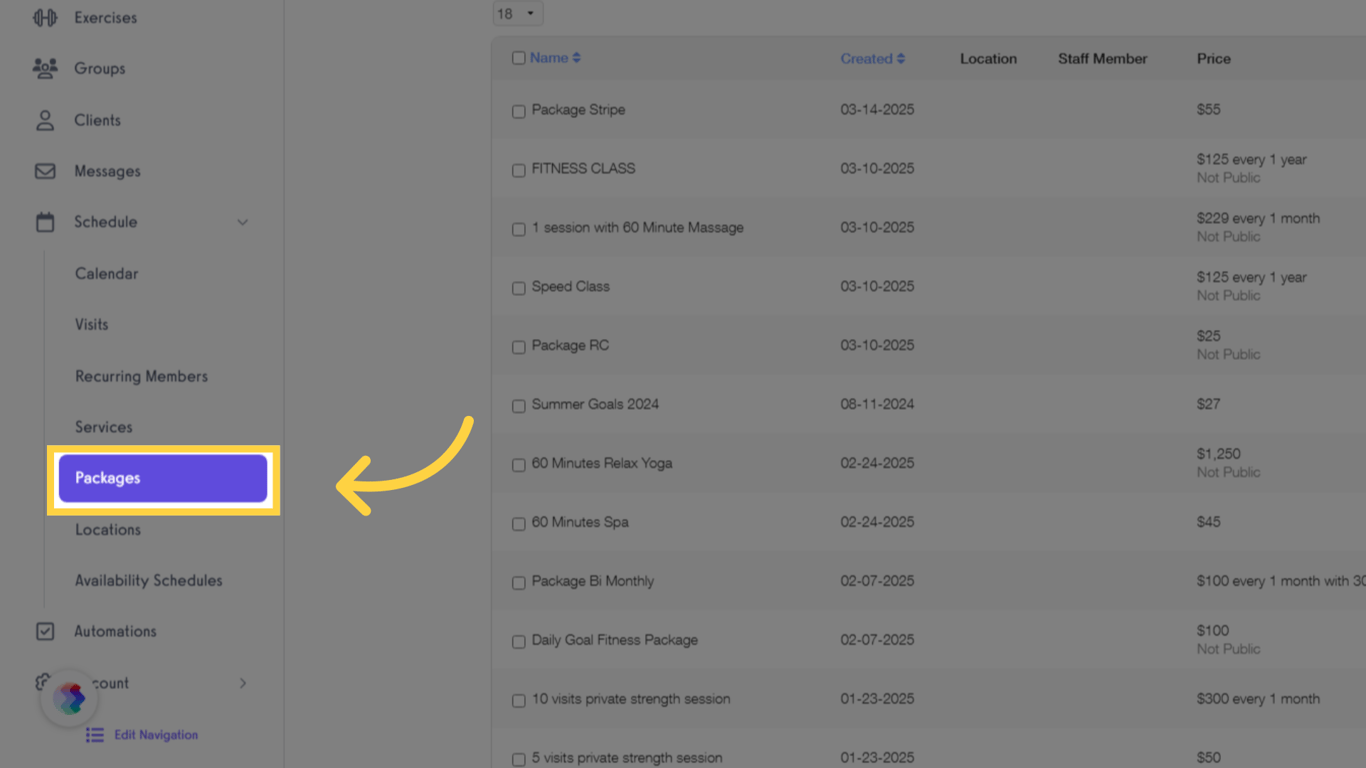Image resolution: width=1366 pixels, height=768 pixels.
Task: Click the Automations checkbox icon
Action: [x=45, y=631]
